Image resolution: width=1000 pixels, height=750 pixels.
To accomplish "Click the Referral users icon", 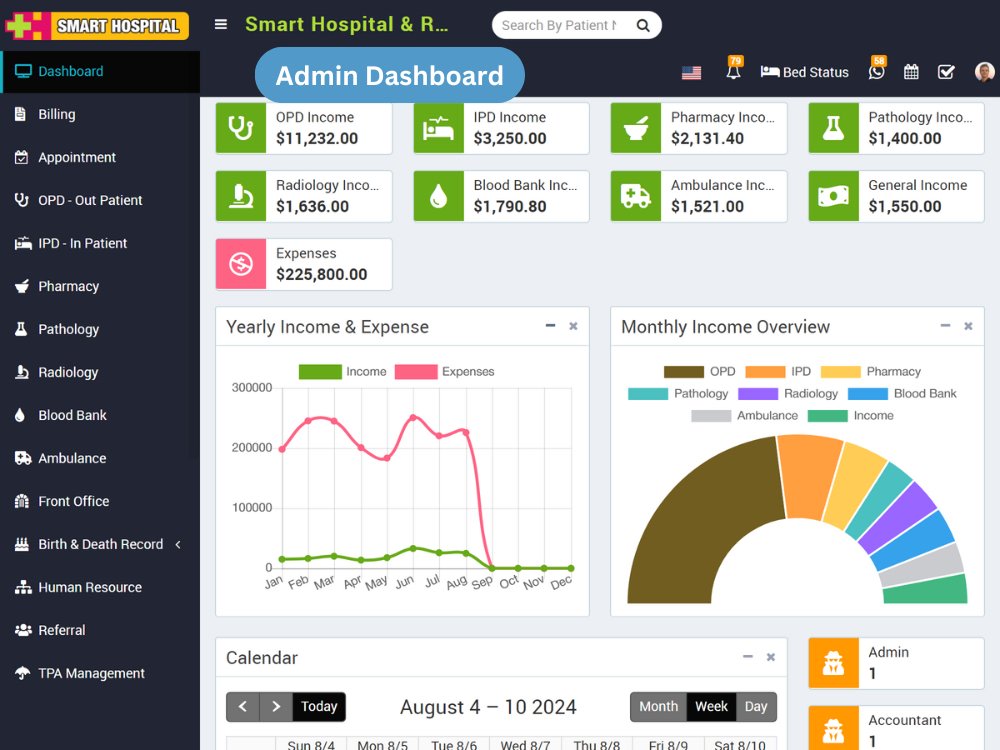I will point(23,630).
